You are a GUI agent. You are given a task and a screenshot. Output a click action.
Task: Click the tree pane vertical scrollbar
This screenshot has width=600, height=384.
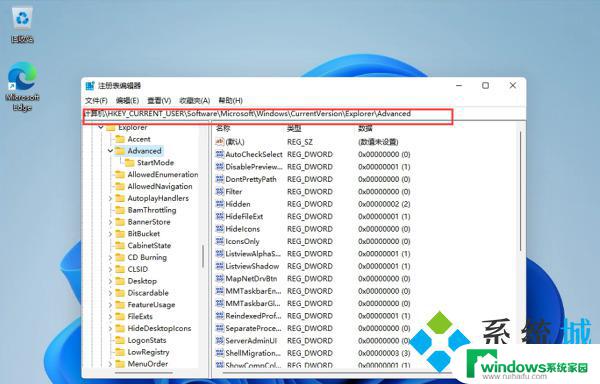pyautogui.click(x=203, y=255)
